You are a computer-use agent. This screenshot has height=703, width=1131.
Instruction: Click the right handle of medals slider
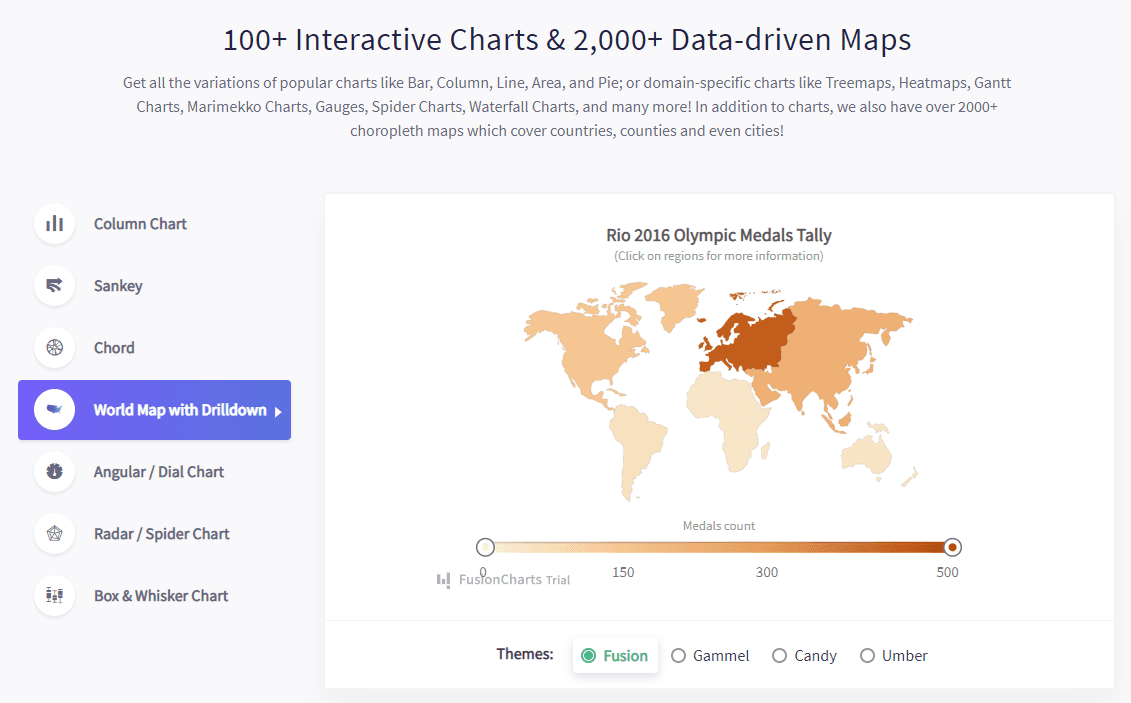point(953,547)
